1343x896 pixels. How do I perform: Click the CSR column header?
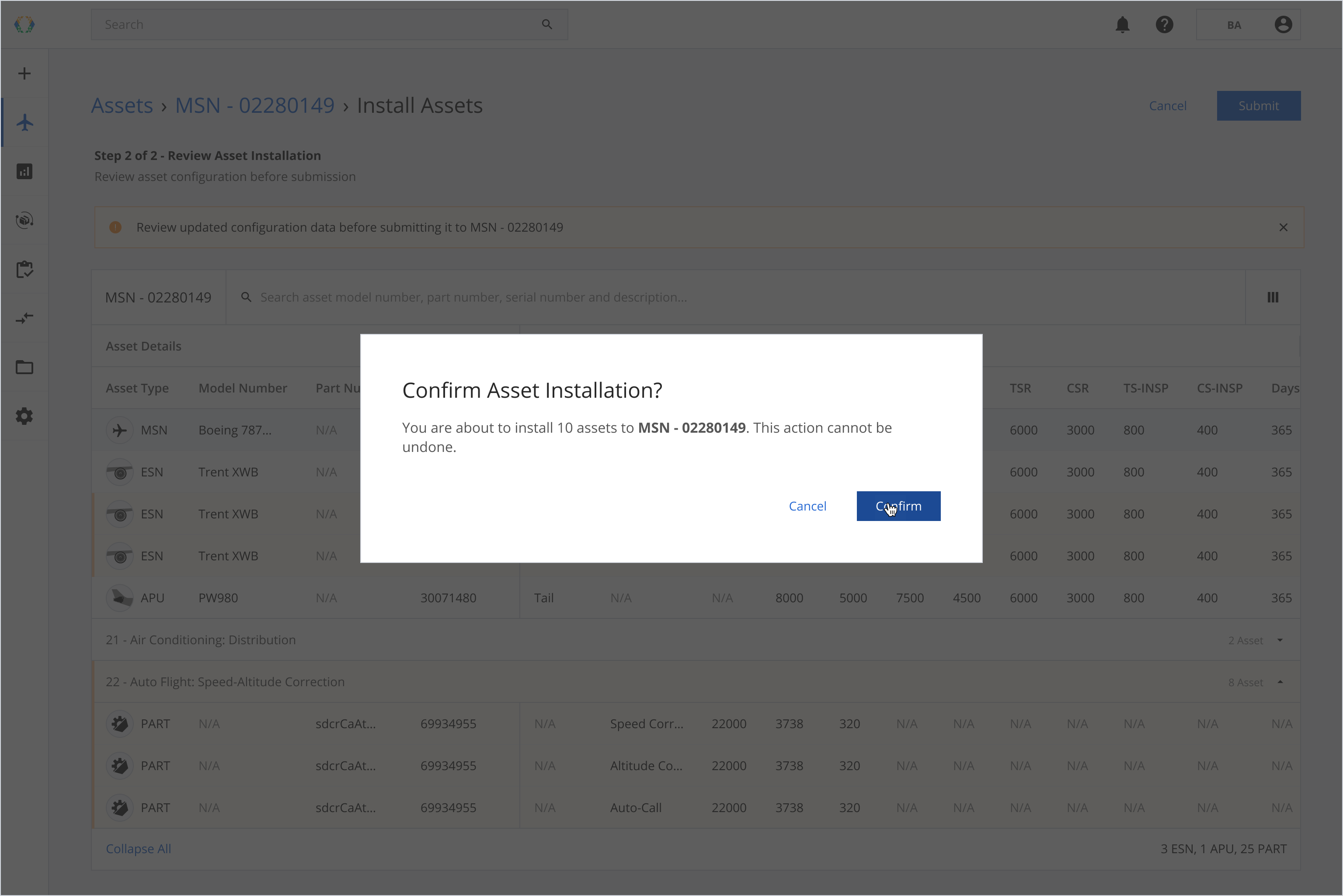[1077, 388]
